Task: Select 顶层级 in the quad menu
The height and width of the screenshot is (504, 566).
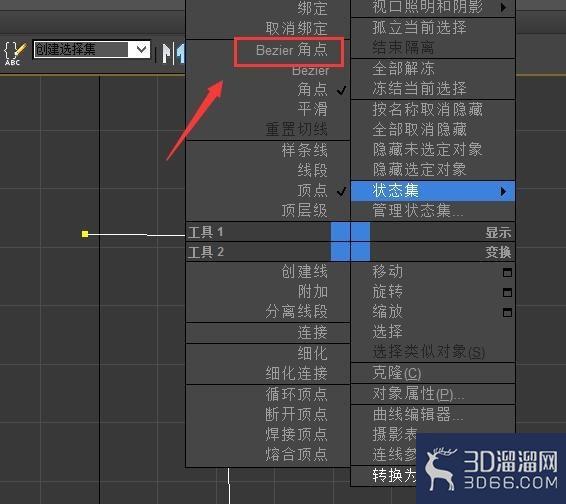Action: click(x=304, y=210)
